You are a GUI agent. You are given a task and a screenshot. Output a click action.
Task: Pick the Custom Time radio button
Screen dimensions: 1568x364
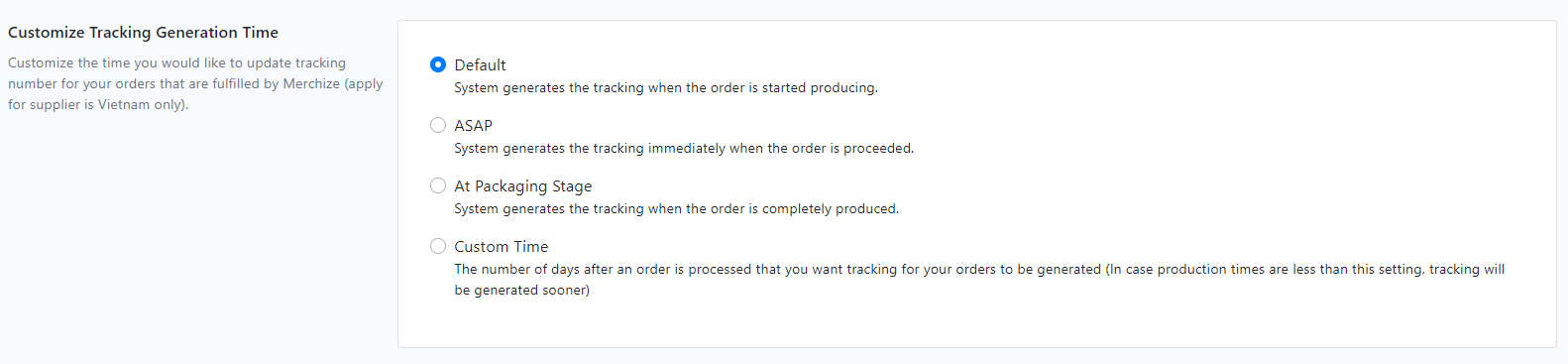click(x=438, y=246)
